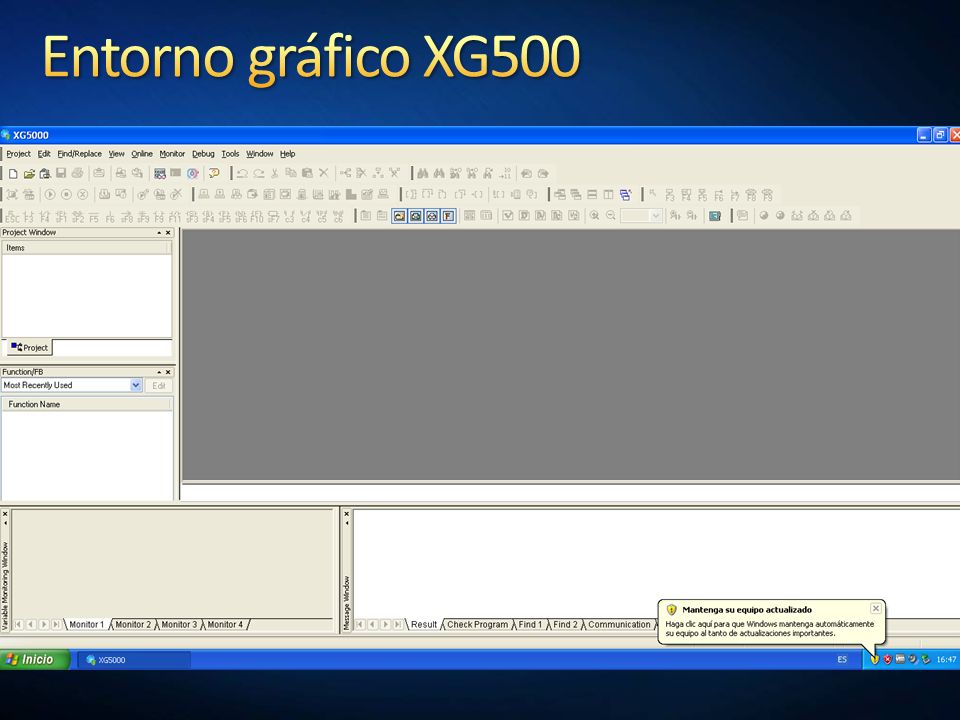Collapse the Function/FB panel with its arrow
Viewport: 960px width, 720px height.
point(159,372)
